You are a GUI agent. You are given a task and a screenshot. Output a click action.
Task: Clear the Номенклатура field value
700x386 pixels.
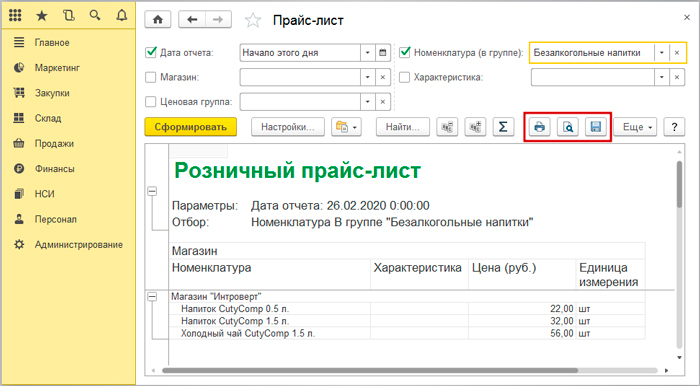[677, 53]
